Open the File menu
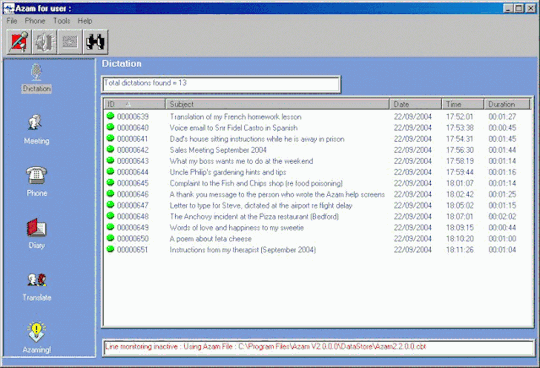540x368 pixels. pyautogui.click(x=12, y=21)
